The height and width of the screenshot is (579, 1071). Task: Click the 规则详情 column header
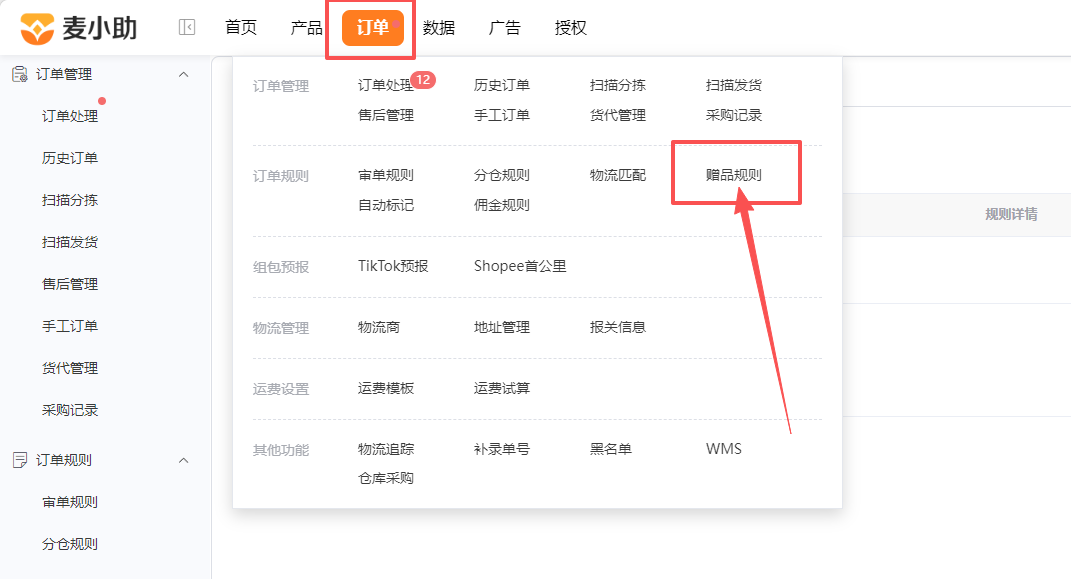1011,214
